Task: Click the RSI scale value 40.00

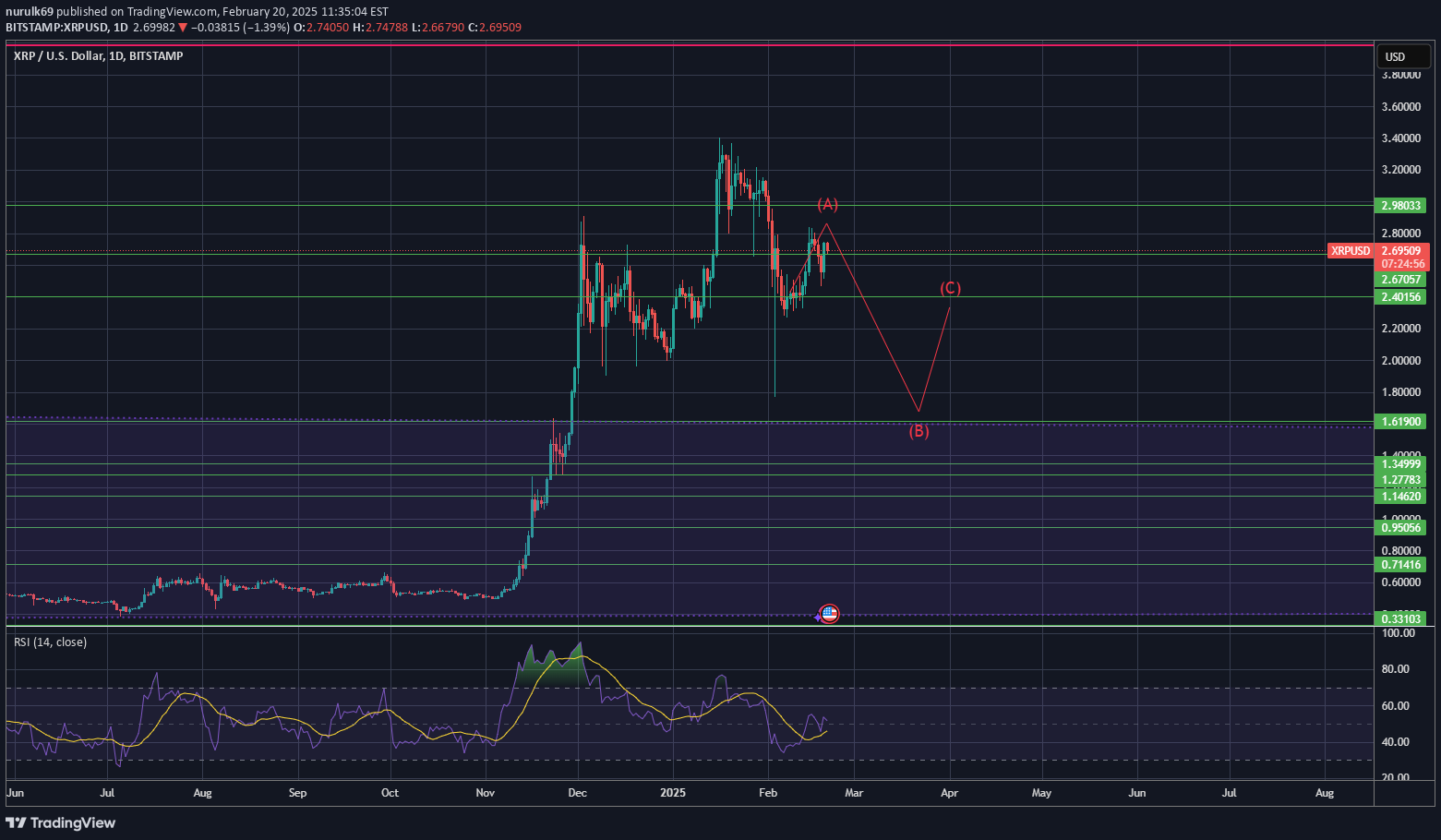Action: [x=1396, y=742]
